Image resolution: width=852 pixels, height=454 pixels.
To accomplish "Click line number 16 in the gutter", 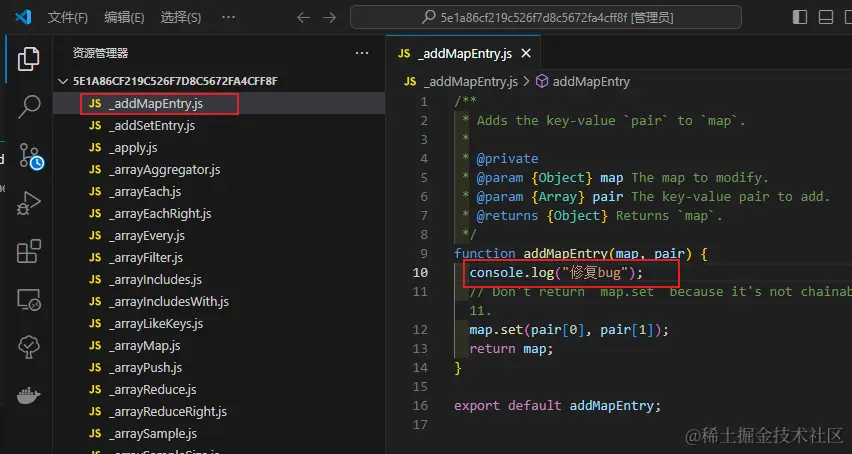I will point(420,405).
